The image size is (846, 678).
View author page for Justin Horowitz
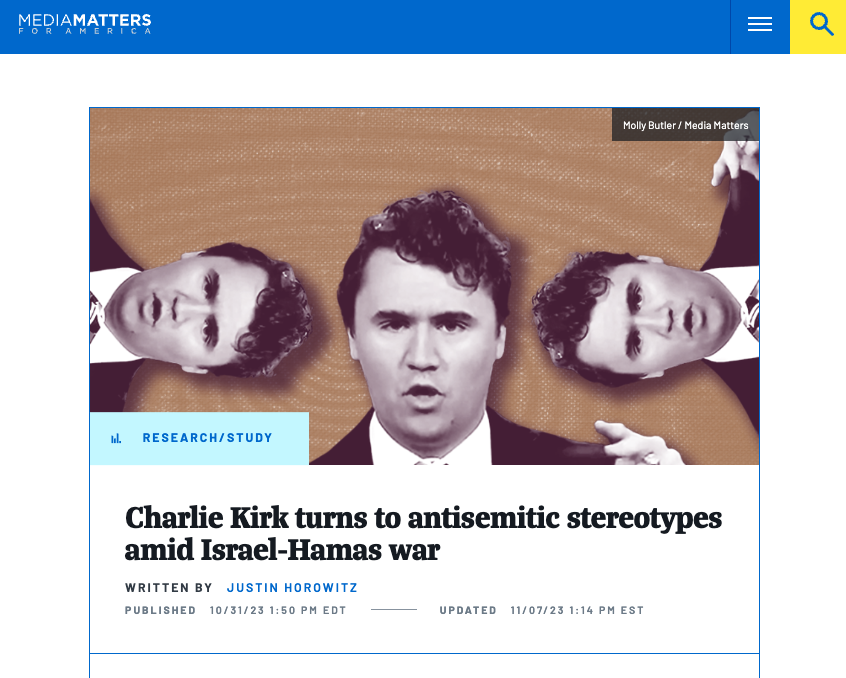[x=292, y=587]
